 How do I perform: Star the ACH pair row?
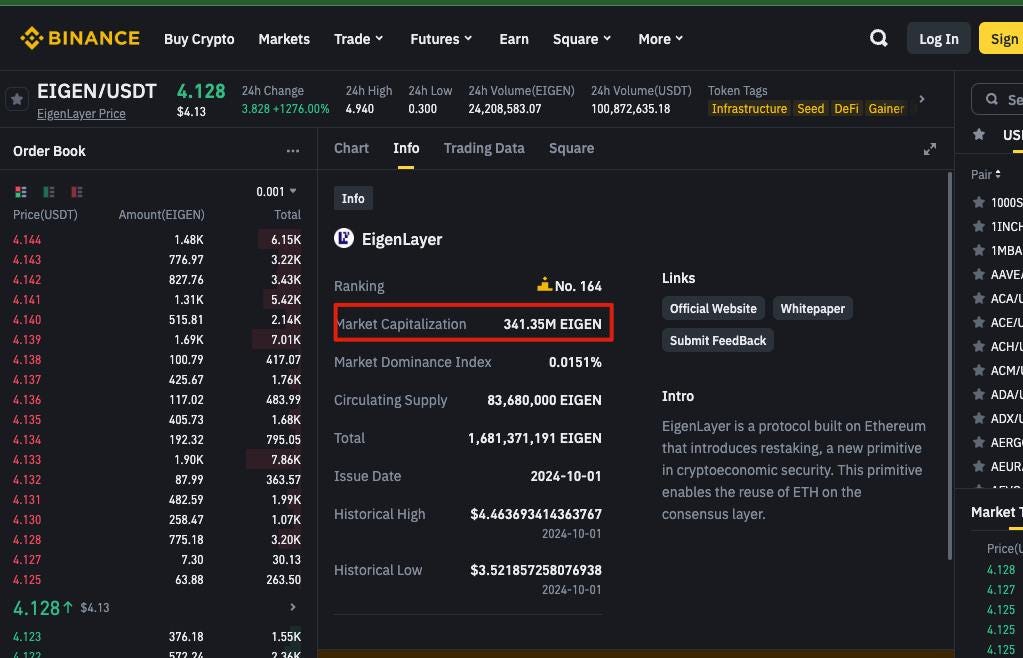(979, 346)
